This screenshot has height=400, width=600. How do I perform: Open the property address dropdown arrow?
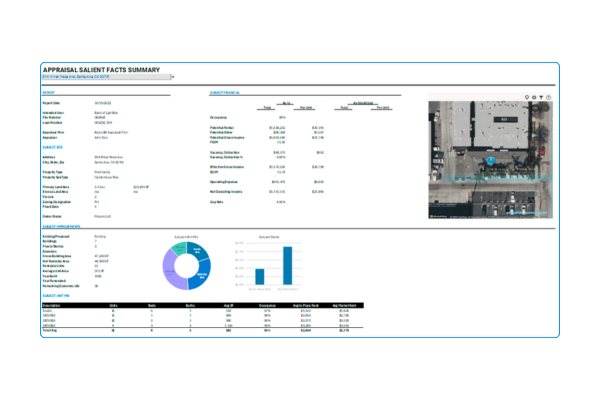tap(172, 76)
